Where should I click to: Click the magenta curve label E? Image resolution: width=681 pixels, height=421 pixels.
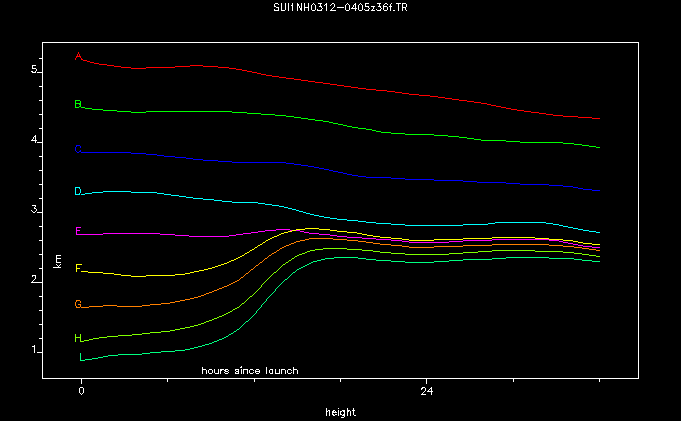click(78, 231)
